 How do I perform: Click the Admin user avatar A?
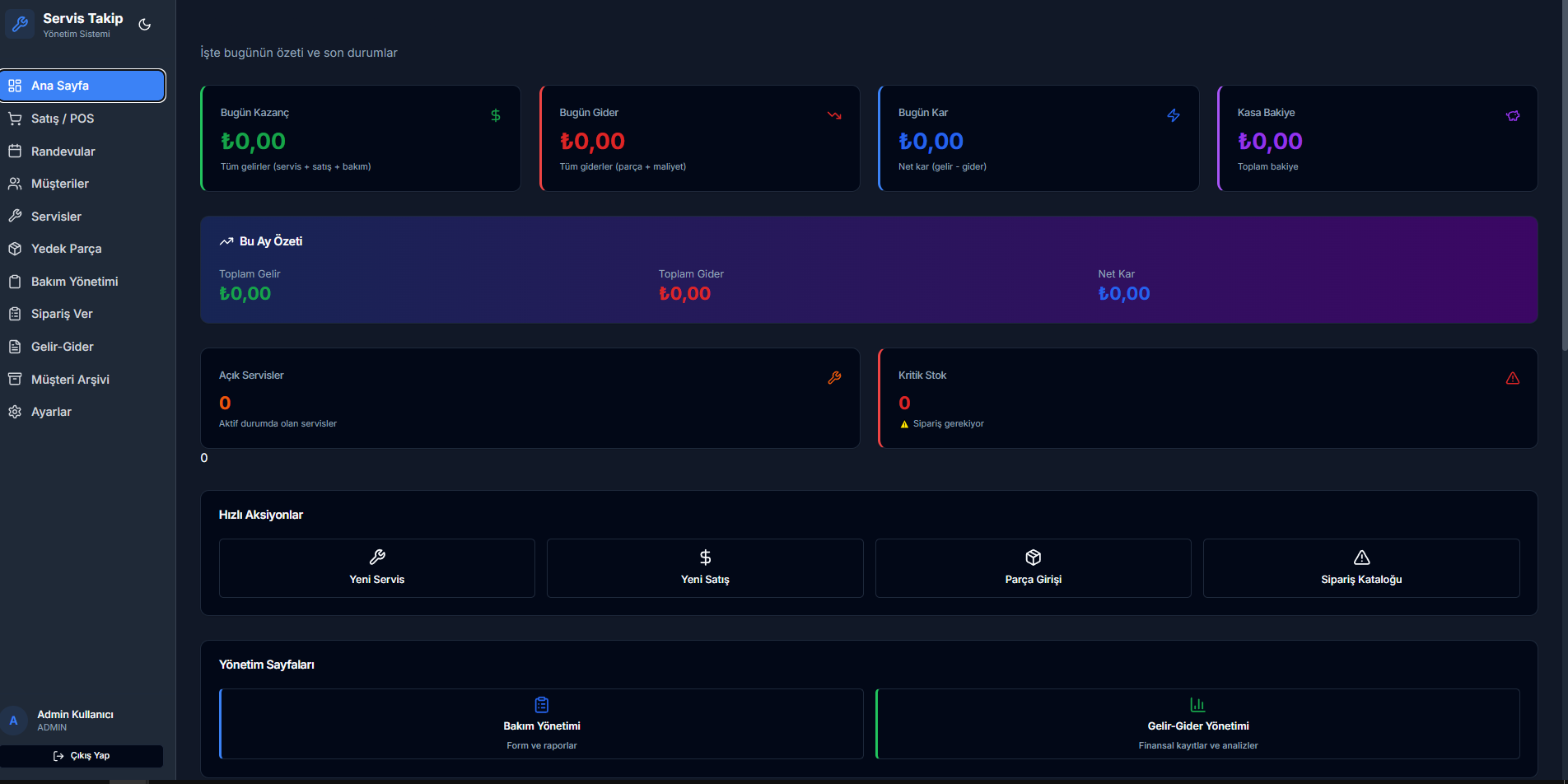[14, 721]
